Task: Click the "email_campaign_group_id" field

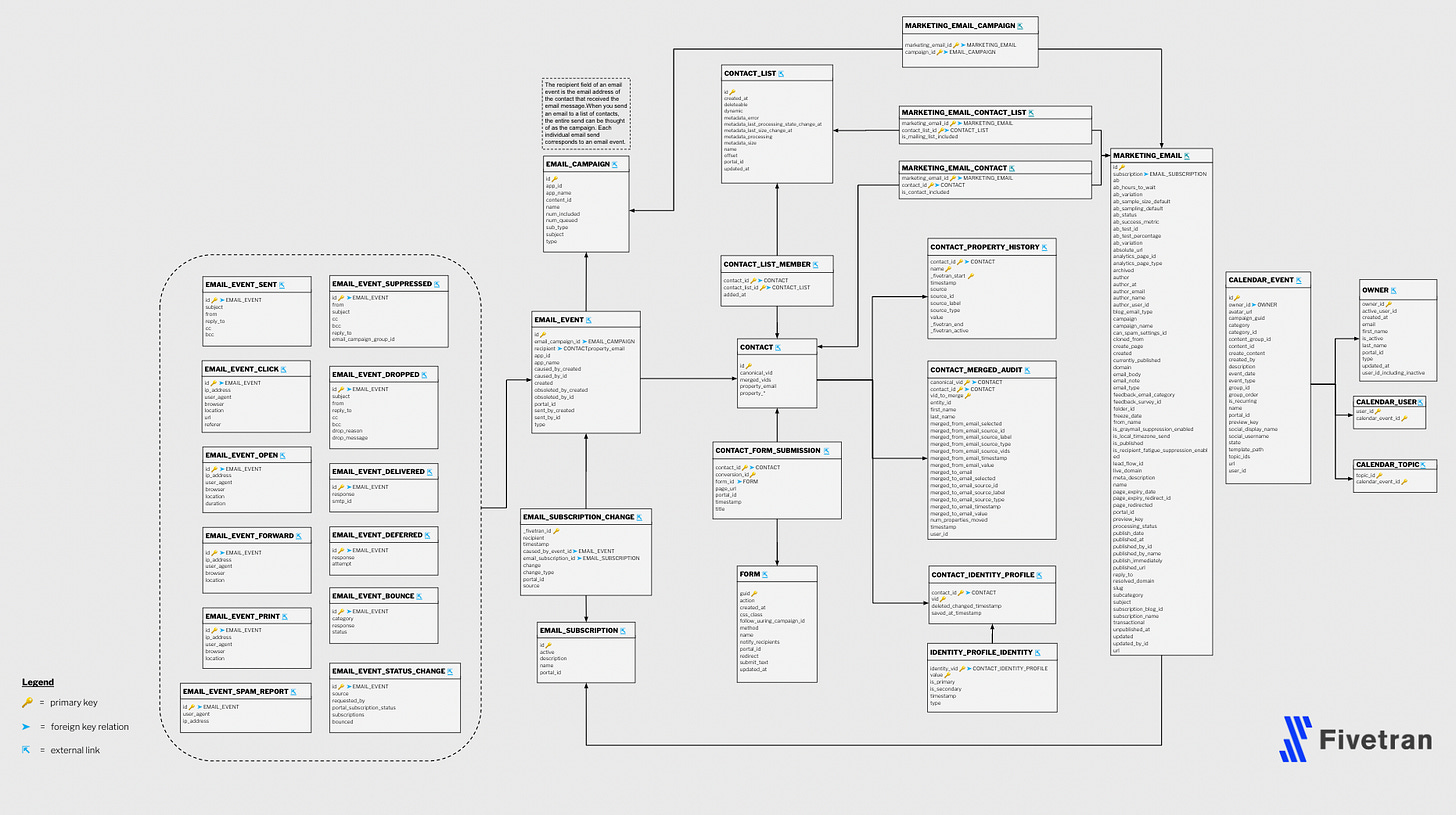Action: tap(364, 340)
